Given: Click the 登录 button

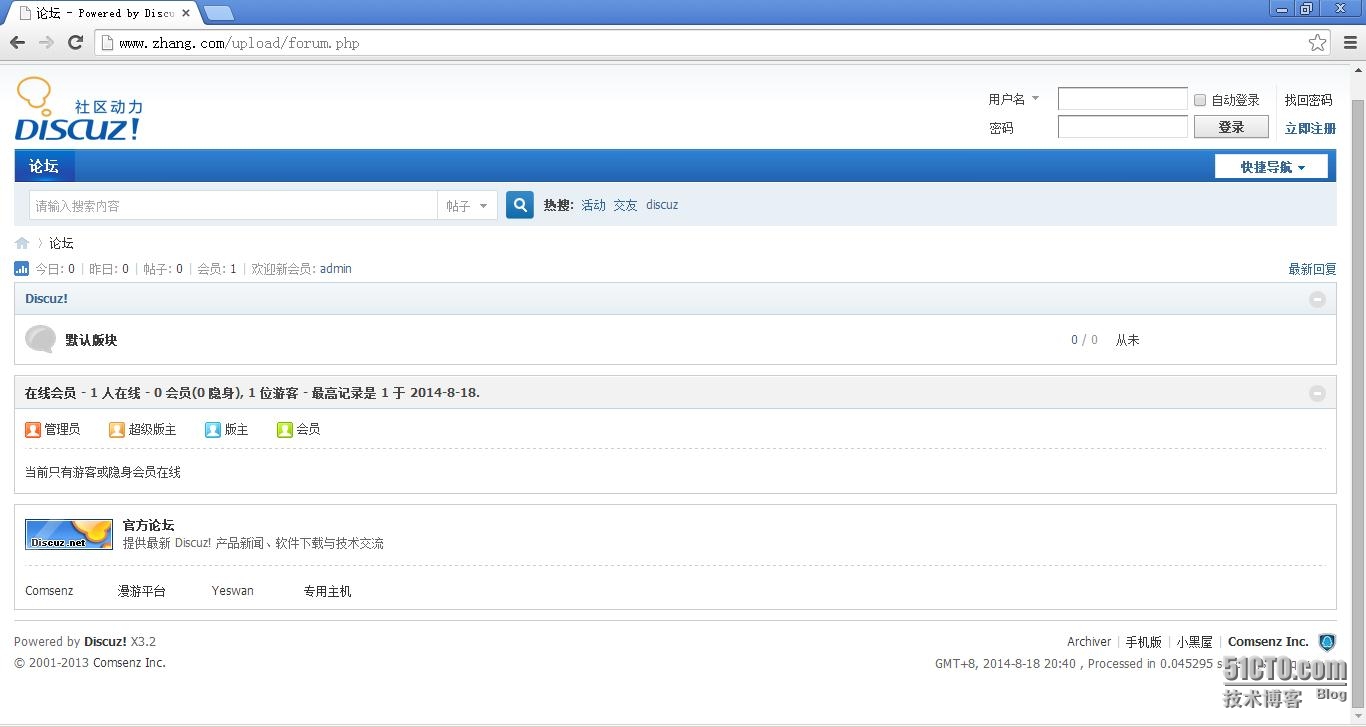Looking at the screenshot, I should (1231, 127).
